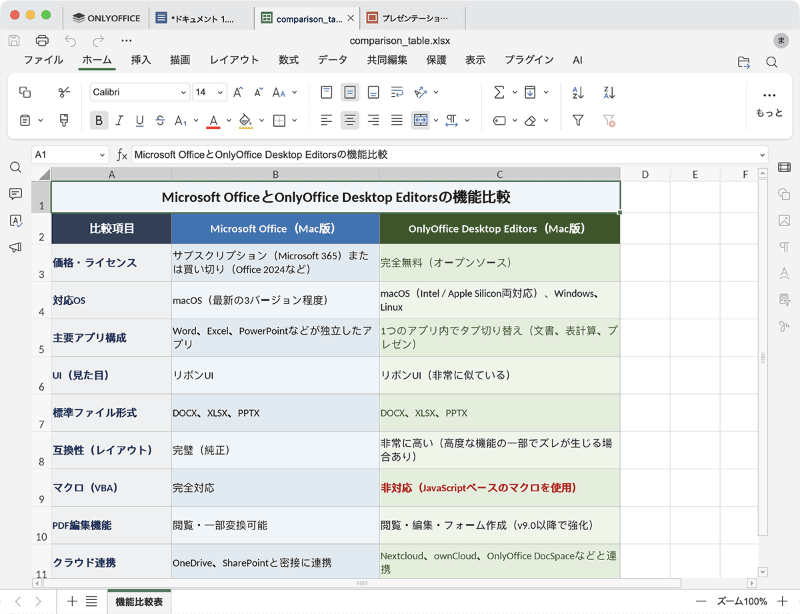Undo the last action
Image resolution: width=800 pixels, height=614 pixels.
70,40
